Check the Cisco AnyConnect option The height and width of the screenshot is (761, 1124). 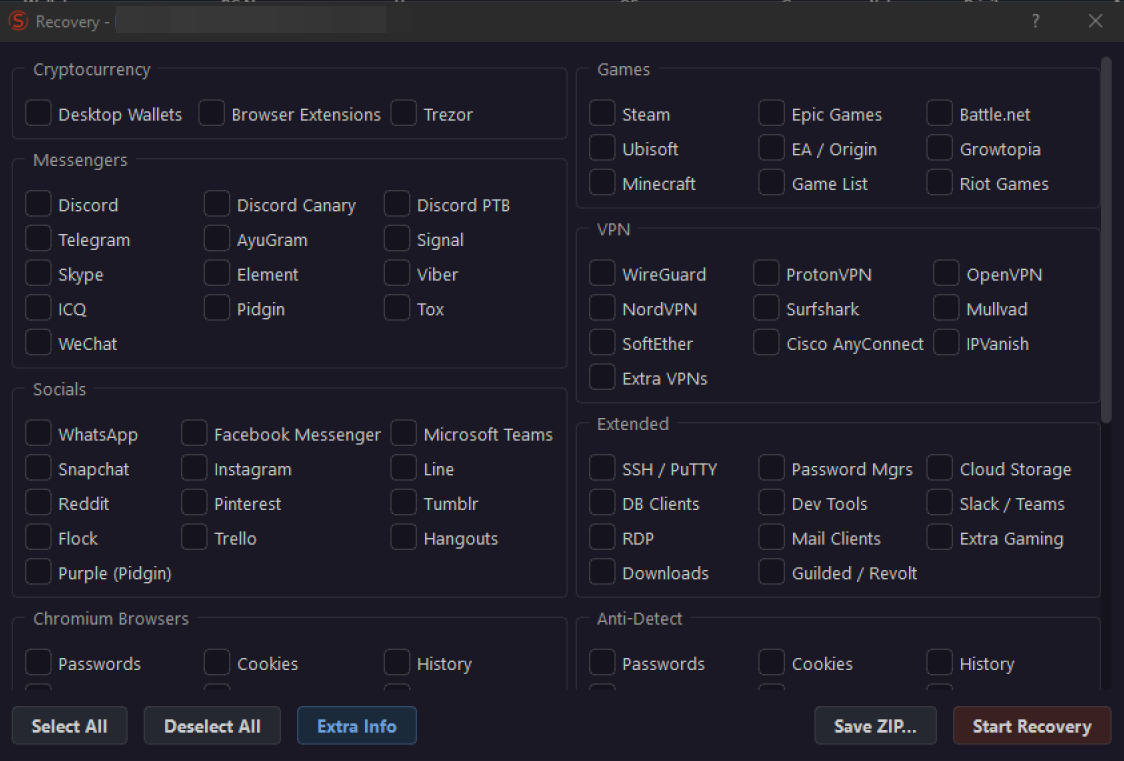click(766, 342)
